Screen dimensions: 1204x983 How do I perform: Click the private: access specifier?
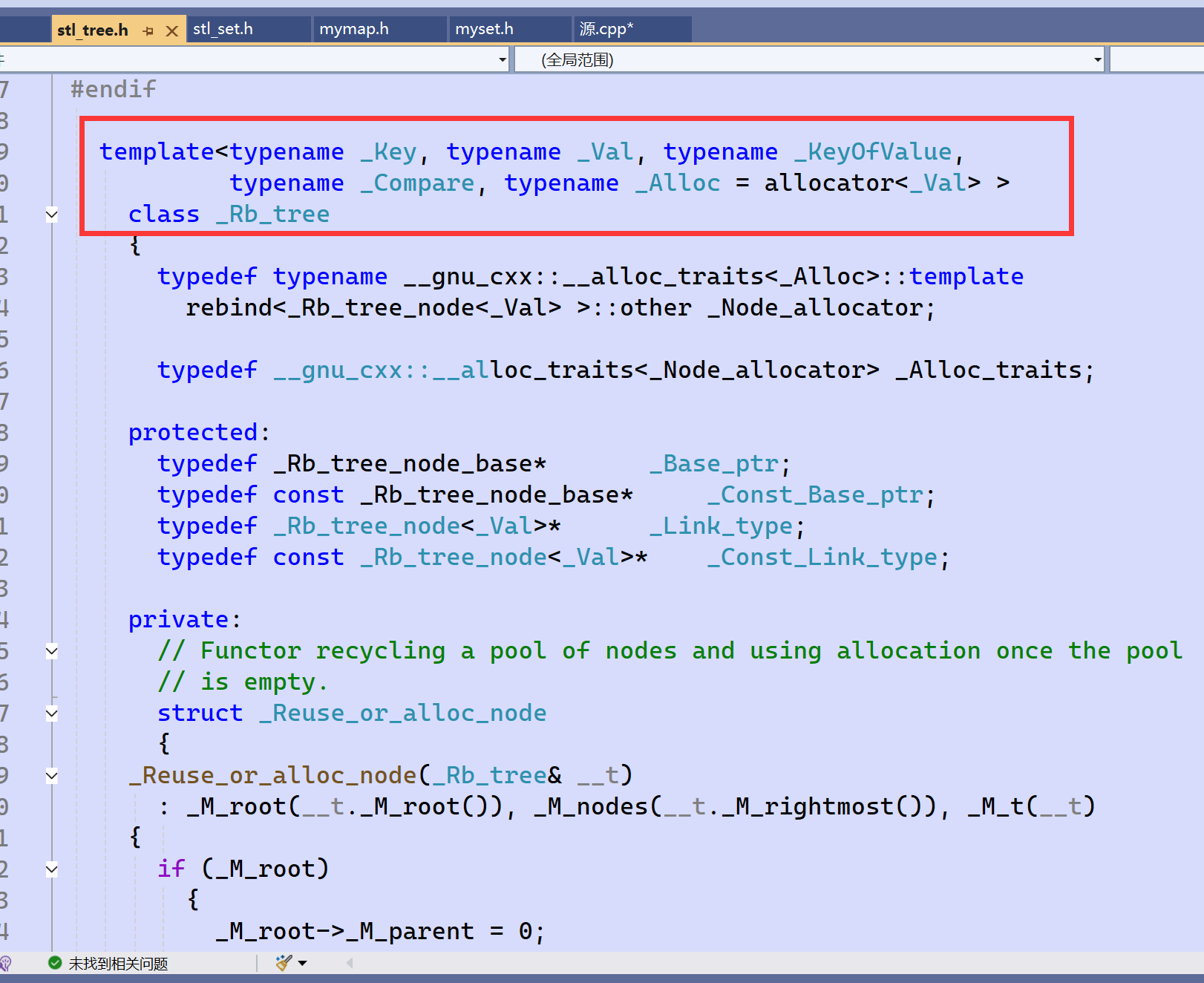point(185,619)
